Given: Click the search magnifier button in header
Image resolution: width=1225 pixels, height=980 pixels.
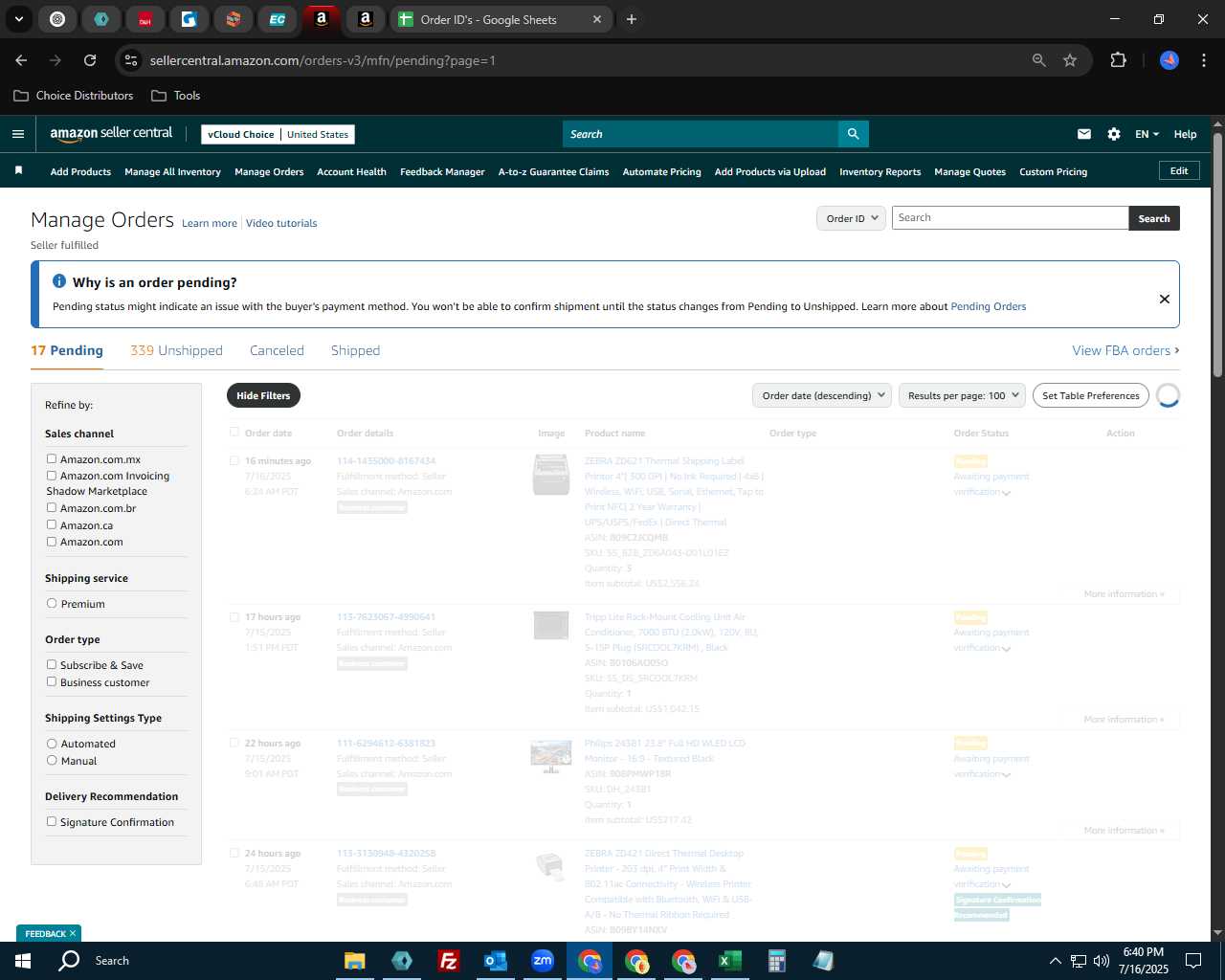Looking at the screenshot, I should point(853,134).
